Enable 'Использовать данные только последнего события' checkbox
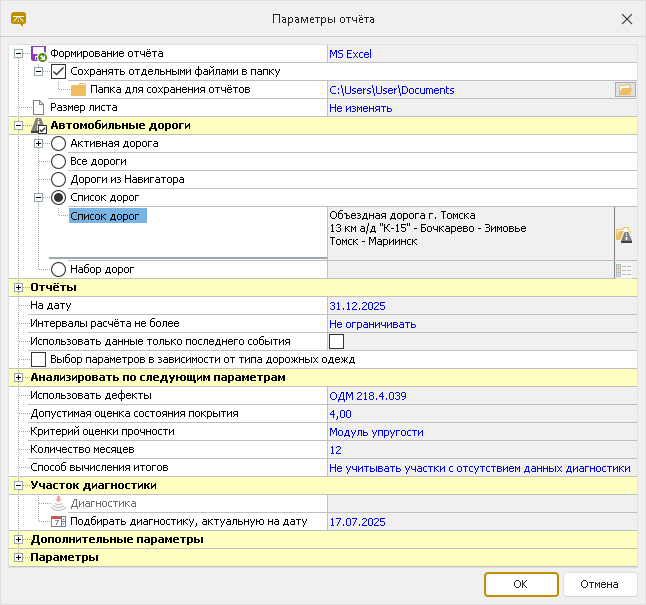646x605 pixels. (322, 342)
